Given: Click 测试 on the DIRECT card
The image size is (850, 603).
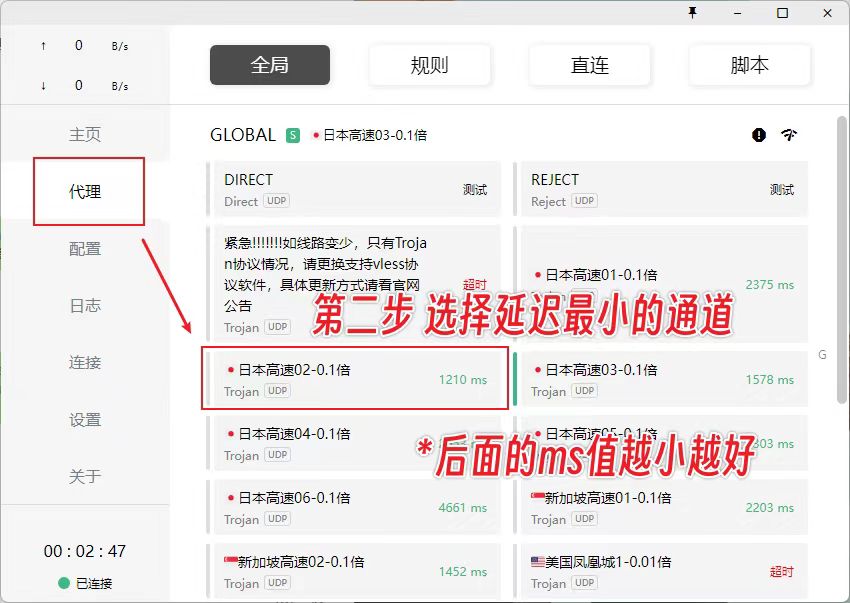Looking at the screenshot, I should [x=475, y=190].
